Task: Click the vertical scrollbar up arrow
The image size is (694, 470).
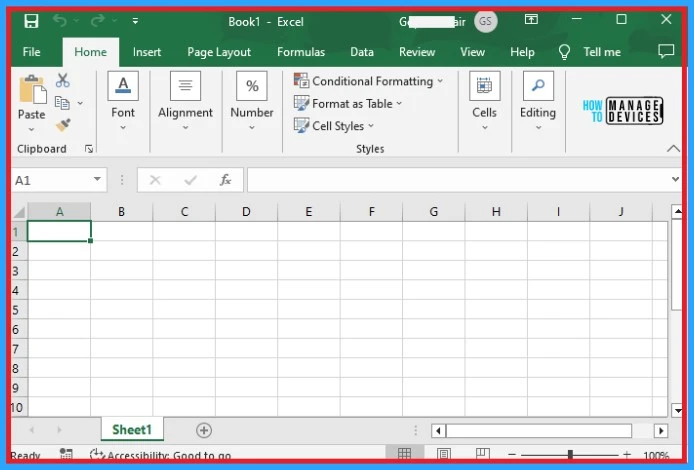Action: pos(677,212)
